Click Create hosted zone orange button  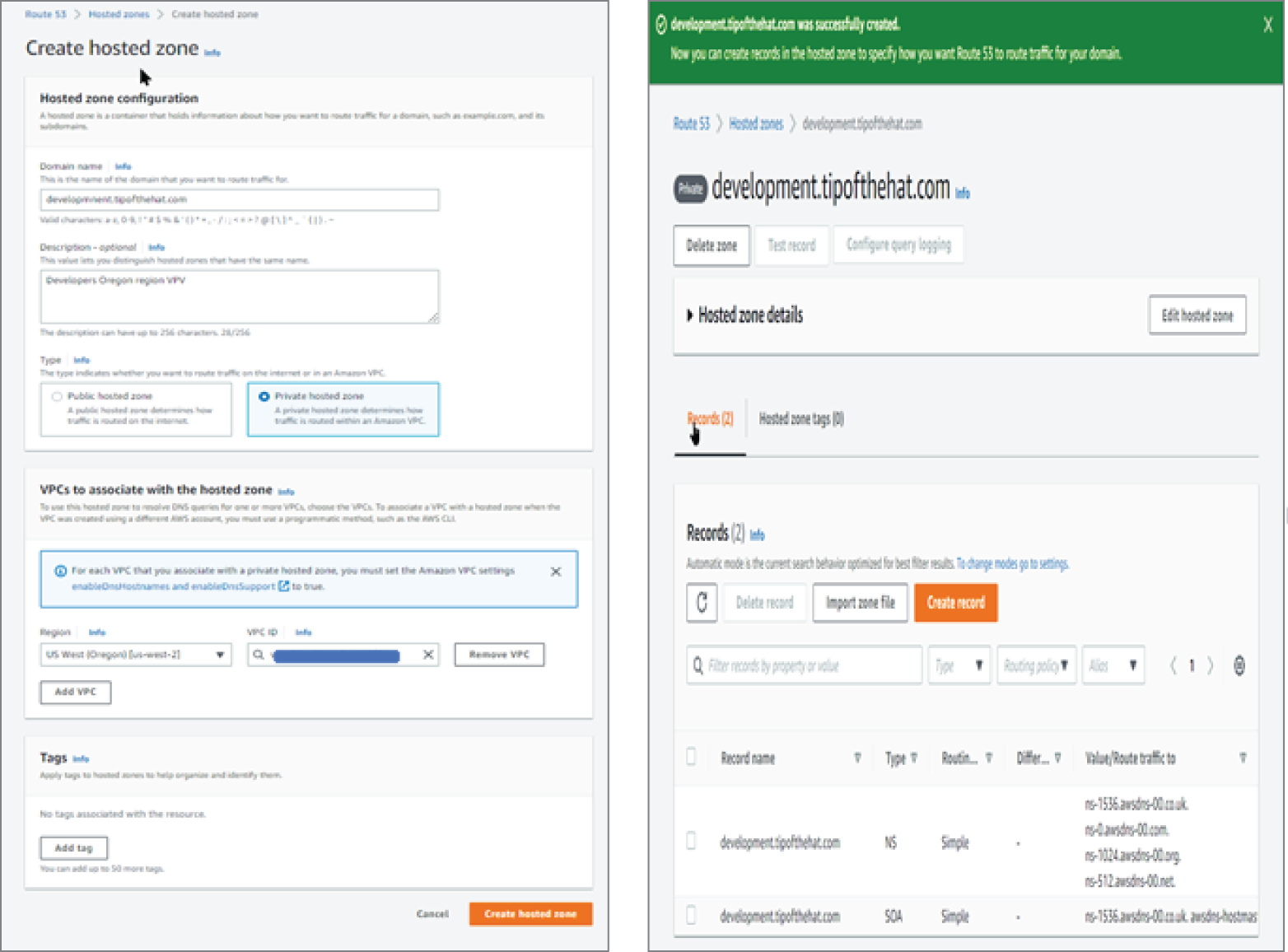click(530, 914)
